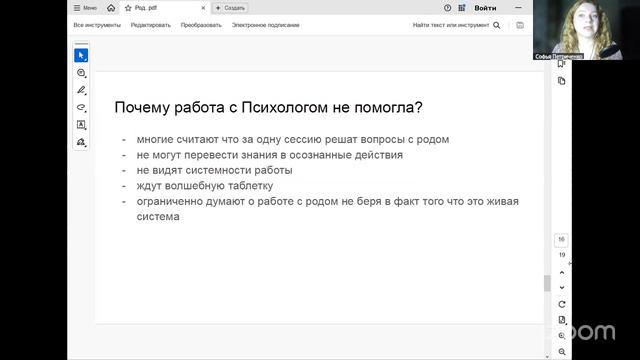The image size is (640, 360).
Task: Click the search magnifier icon
Action: click(x=497, y=25)
